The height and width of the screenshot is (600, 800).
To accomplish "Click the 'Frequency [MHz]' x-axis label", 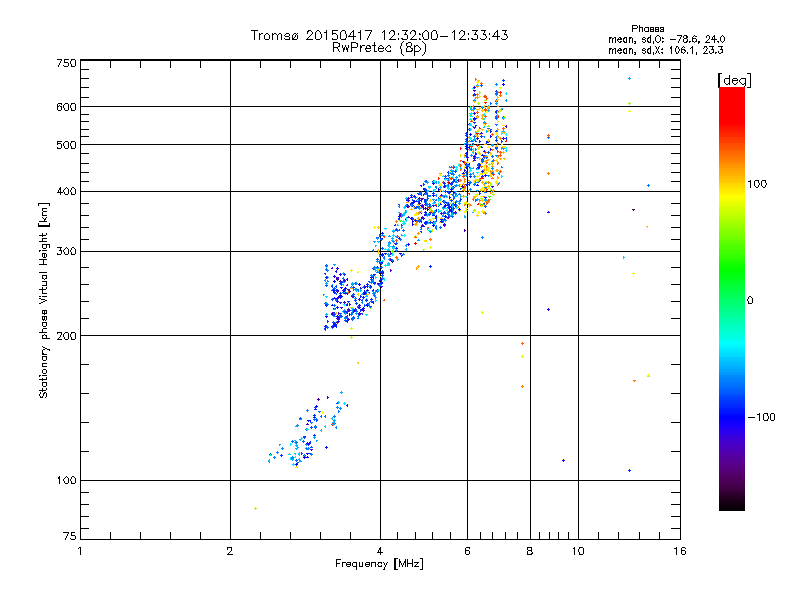I will pyautogui.click(x=379, y=565).
